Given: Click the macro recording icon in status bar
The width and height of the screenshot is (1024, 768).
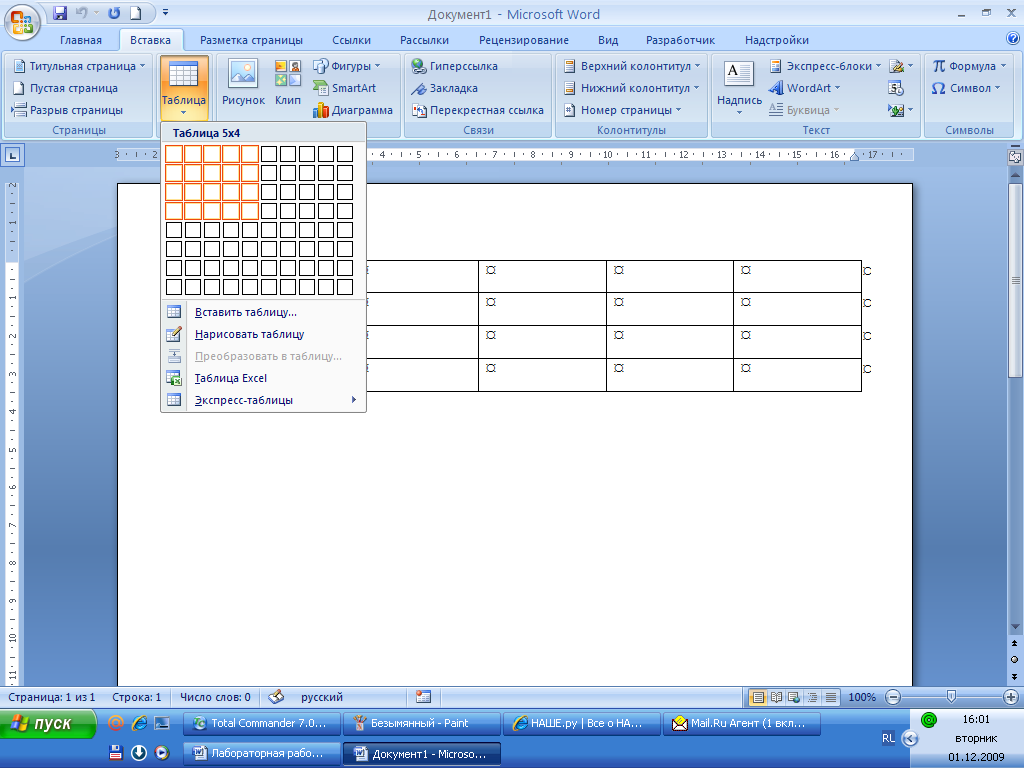Looking at the screenshot, I should [x=423, y=697].
